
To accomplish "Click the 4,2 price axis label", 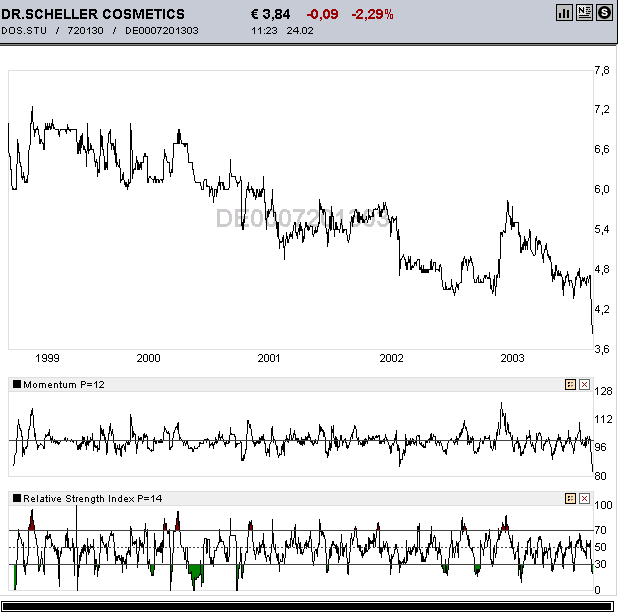I will tap(602, 309).
